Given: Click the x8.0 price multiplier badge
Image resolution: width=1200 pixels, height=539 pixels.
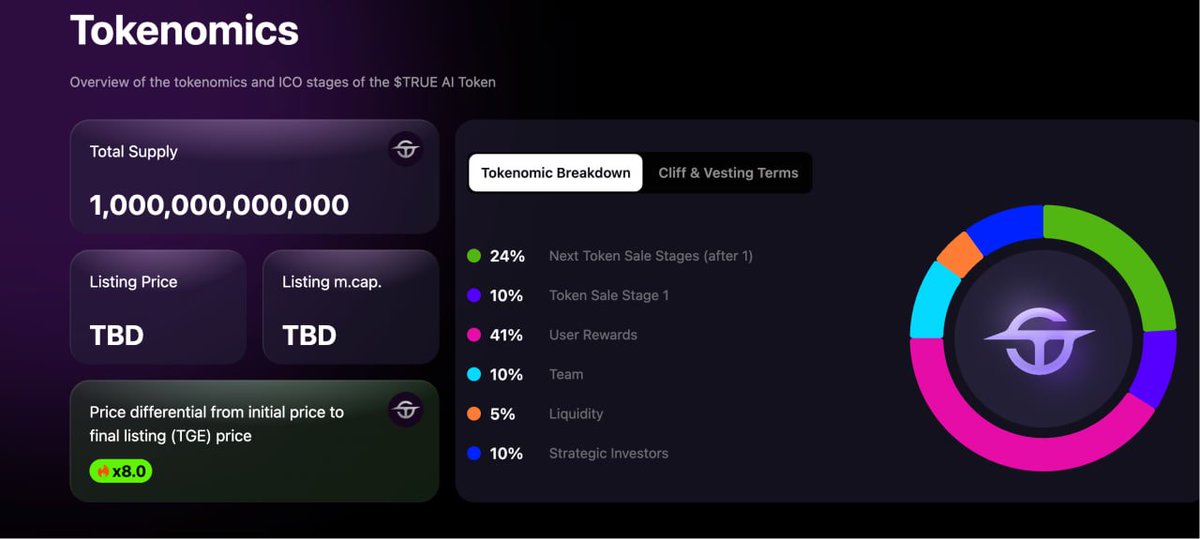Looking at the screenshot, I should click(121, 471).
